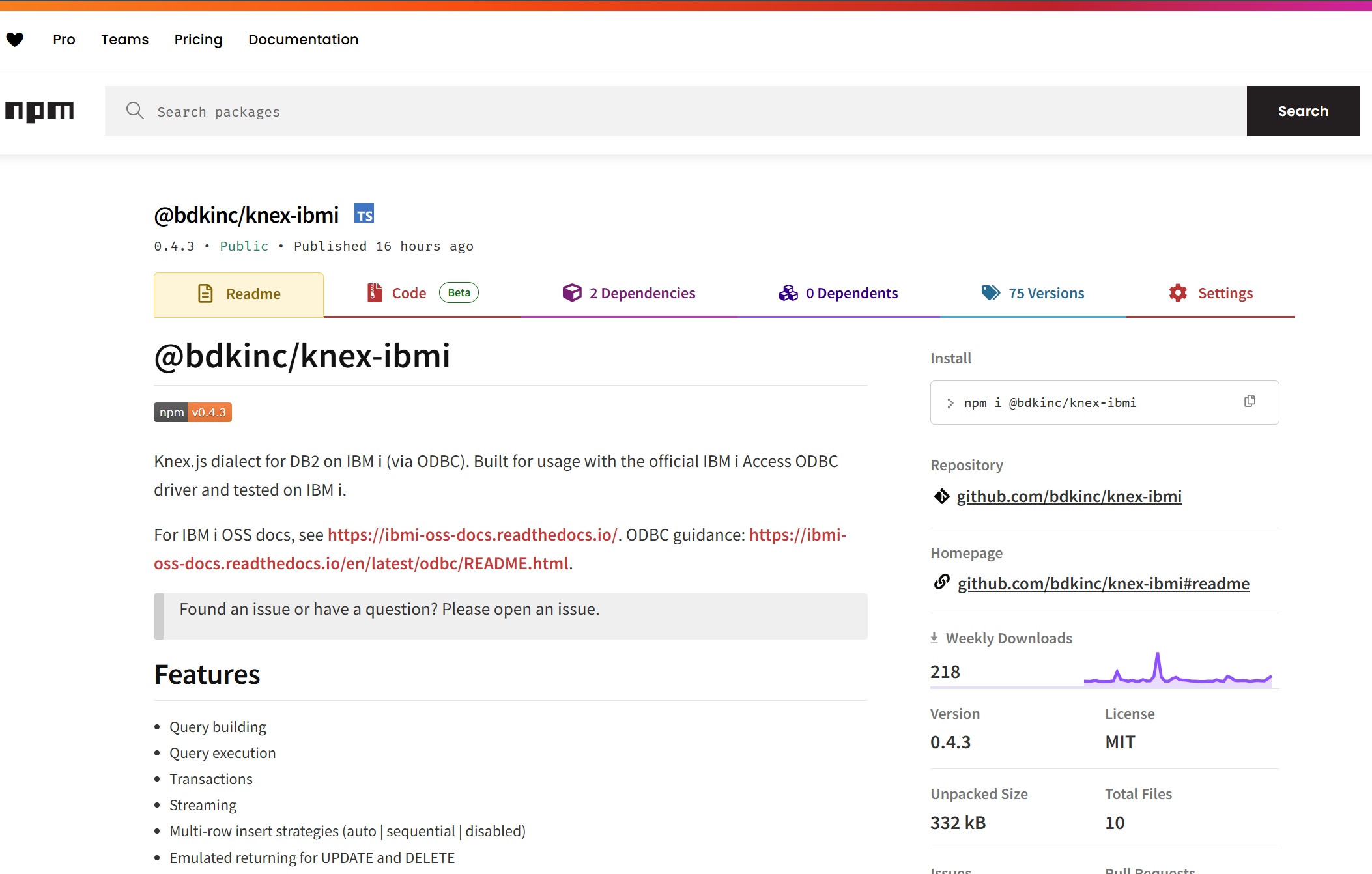Open the ibmi-oss-docs.readthedocs.io link

472,534
